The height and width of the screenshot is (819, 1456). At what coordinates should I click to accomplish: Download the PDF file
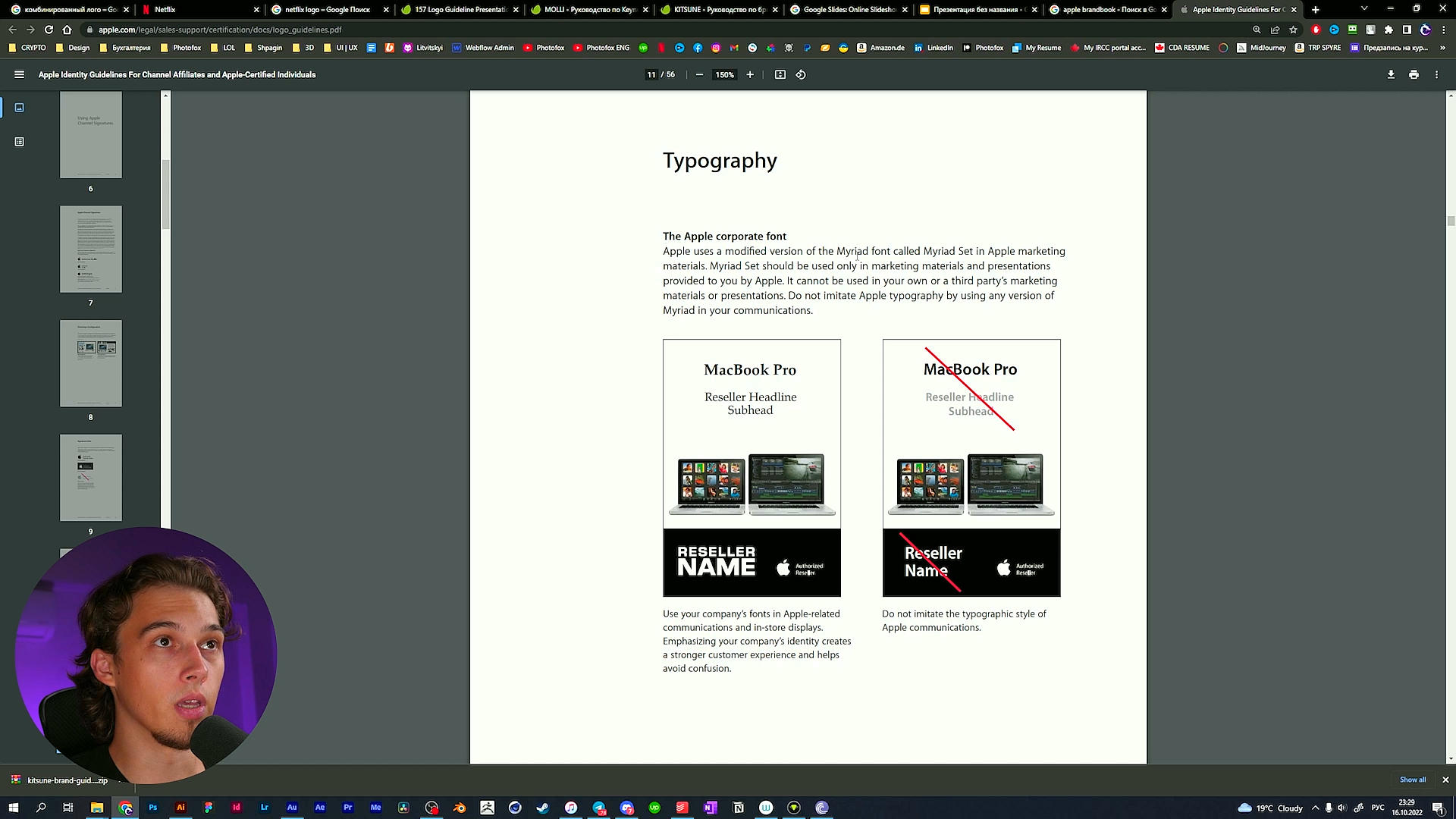[1391, 74]
